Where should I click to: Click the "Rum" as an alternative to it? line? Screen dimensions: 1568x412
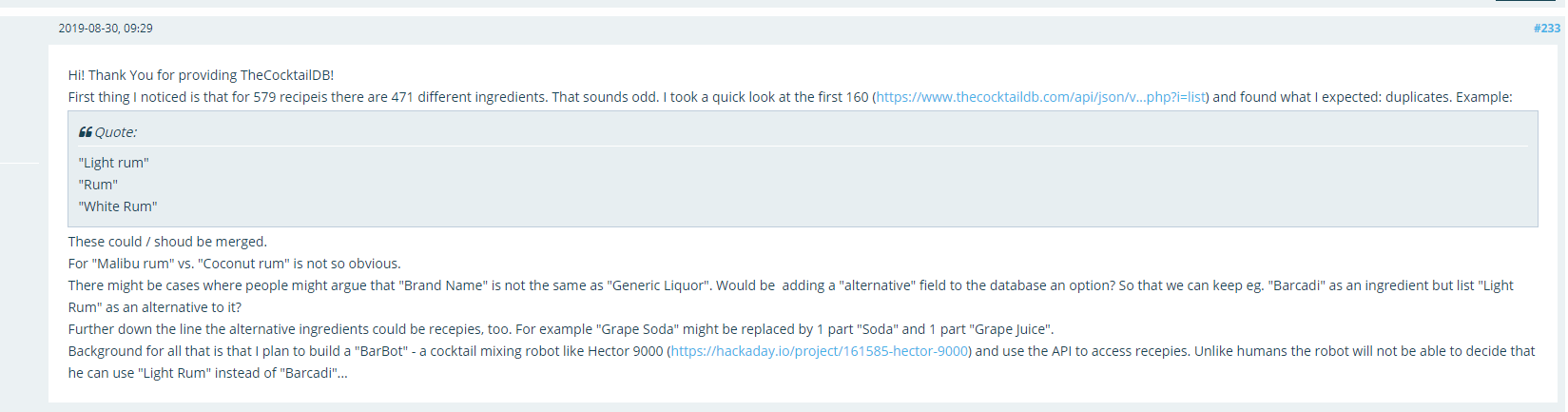pyautogui.click(x=155, y=307)
